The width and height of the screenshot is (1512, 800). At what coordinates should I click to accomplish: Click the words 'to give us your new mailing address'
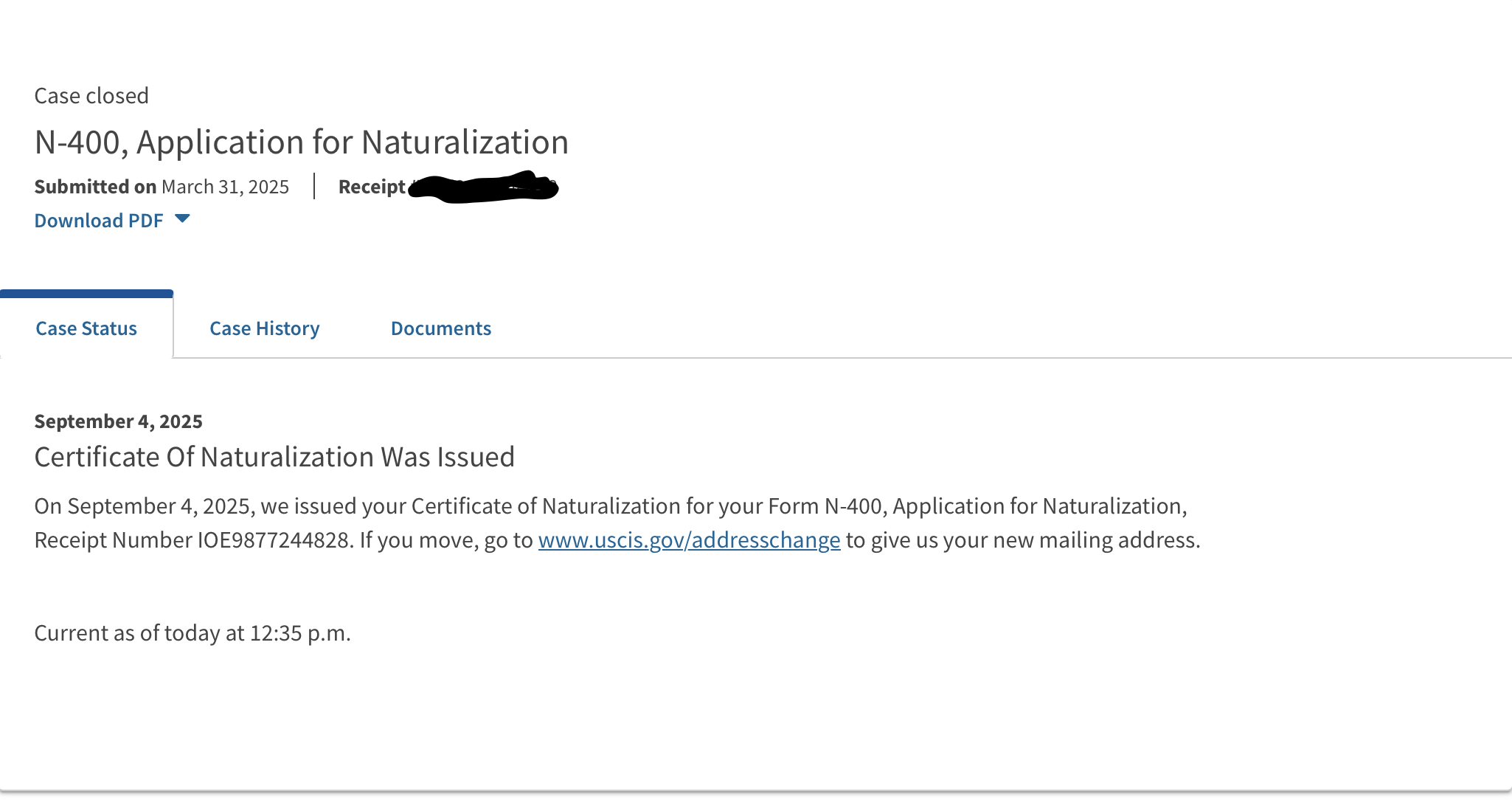click(1021, 540)
